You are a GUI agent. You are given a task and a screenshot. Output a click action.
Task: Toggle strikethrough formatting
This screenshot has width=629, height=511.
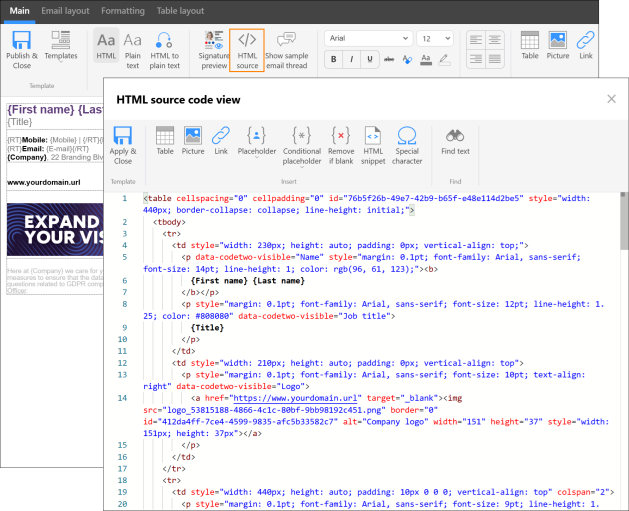[389, 59]
